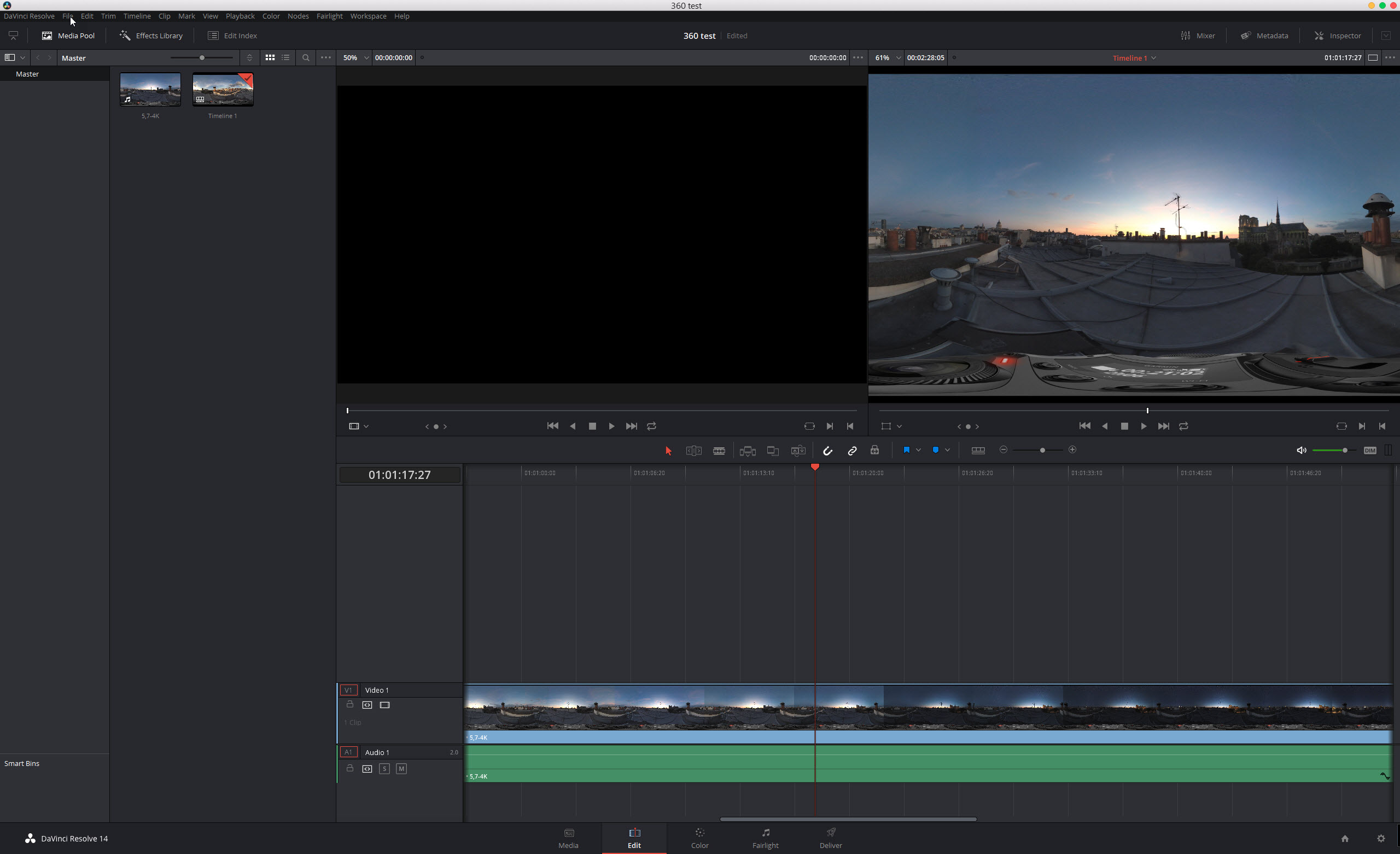Click the 5.7K clip thumbnail in Media Pool

tap(149, 89)
